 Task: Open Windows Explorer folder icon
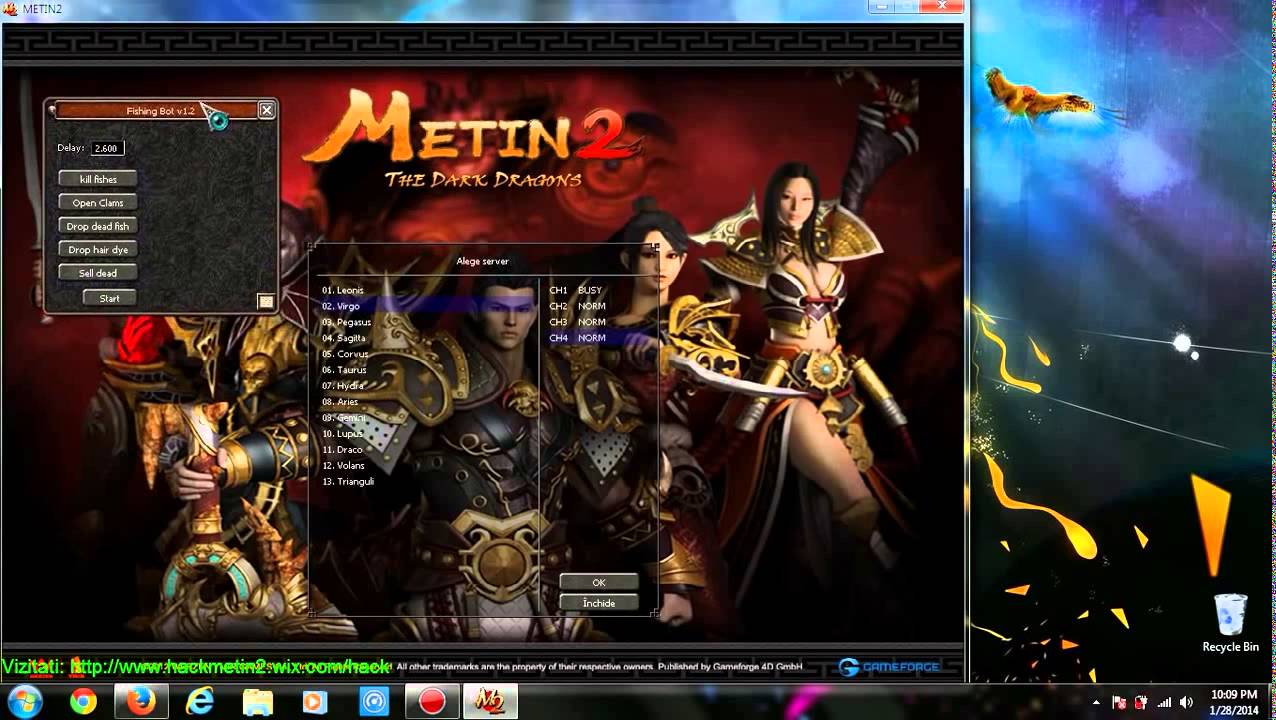(x=258, y=702)
